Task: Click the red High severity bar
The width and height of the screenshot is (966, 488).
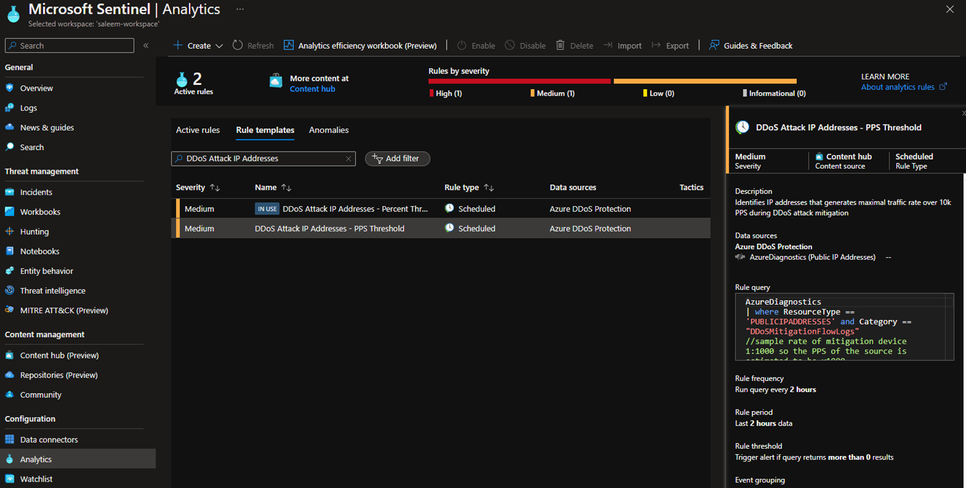Action: pyautogui.click(x=519, y=81)
